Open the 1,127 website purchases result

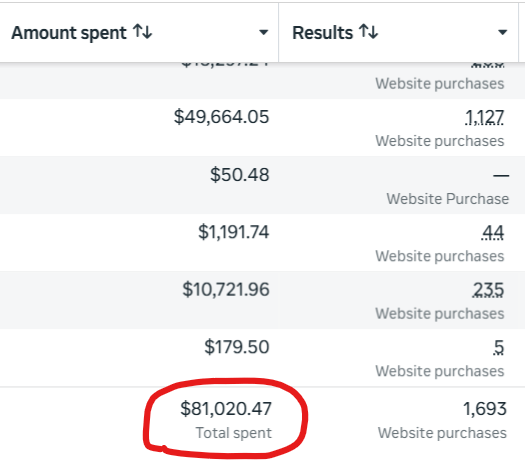[484, 118]
